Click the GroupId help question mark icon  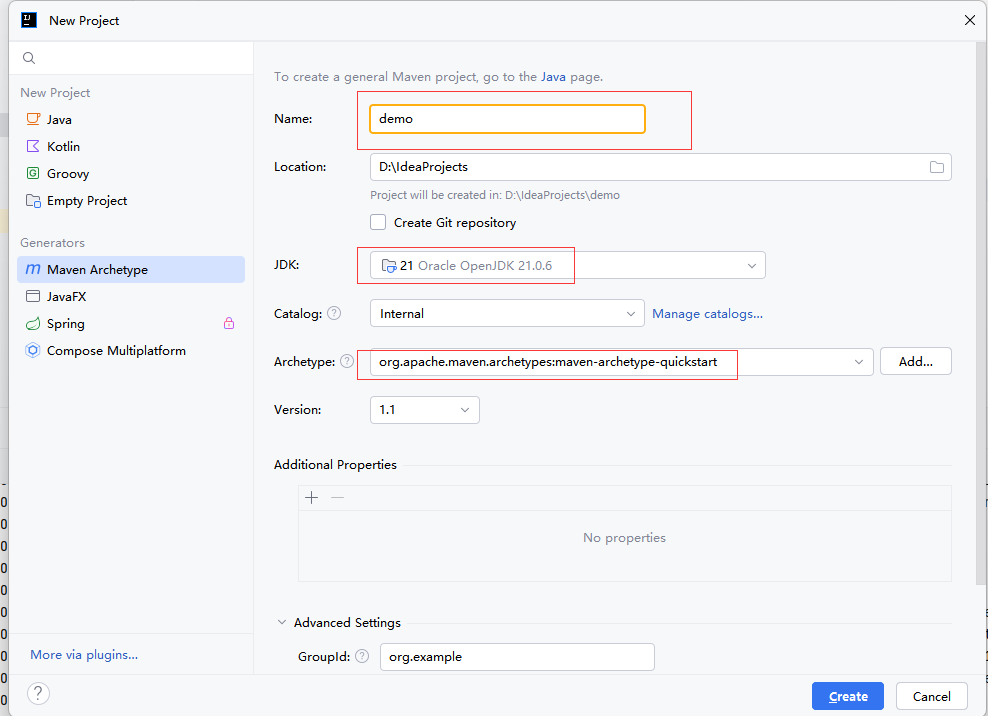tap(362, 657)
